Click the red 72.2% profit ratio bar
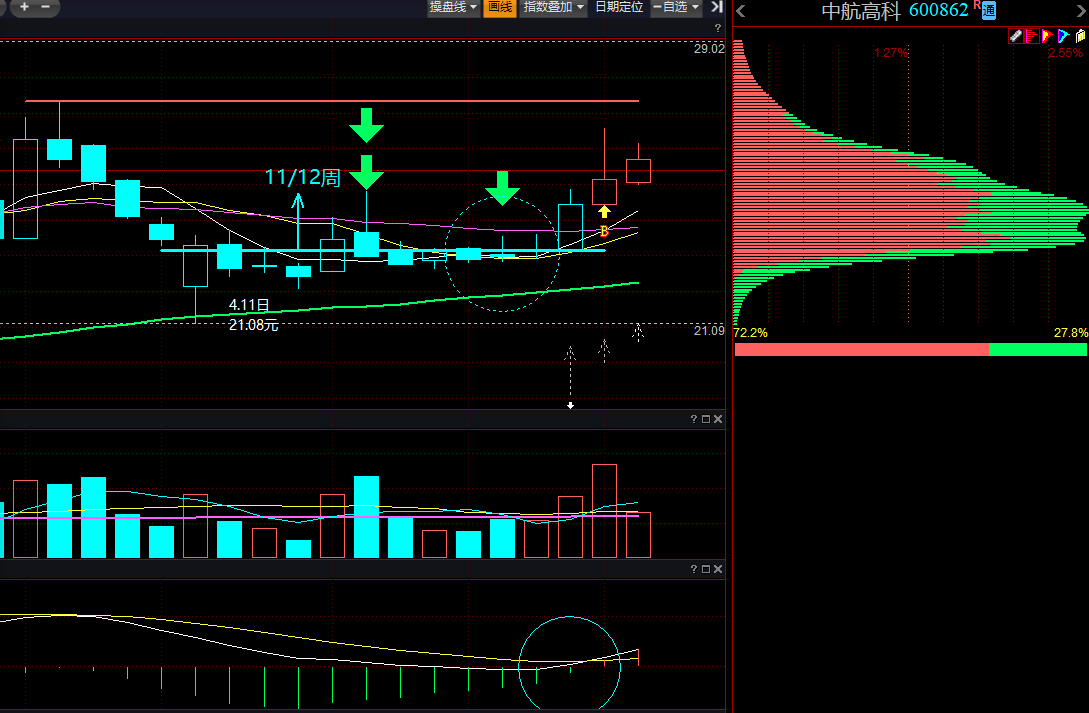Viewport: 1089px width, 713px height. coord(861,349)
